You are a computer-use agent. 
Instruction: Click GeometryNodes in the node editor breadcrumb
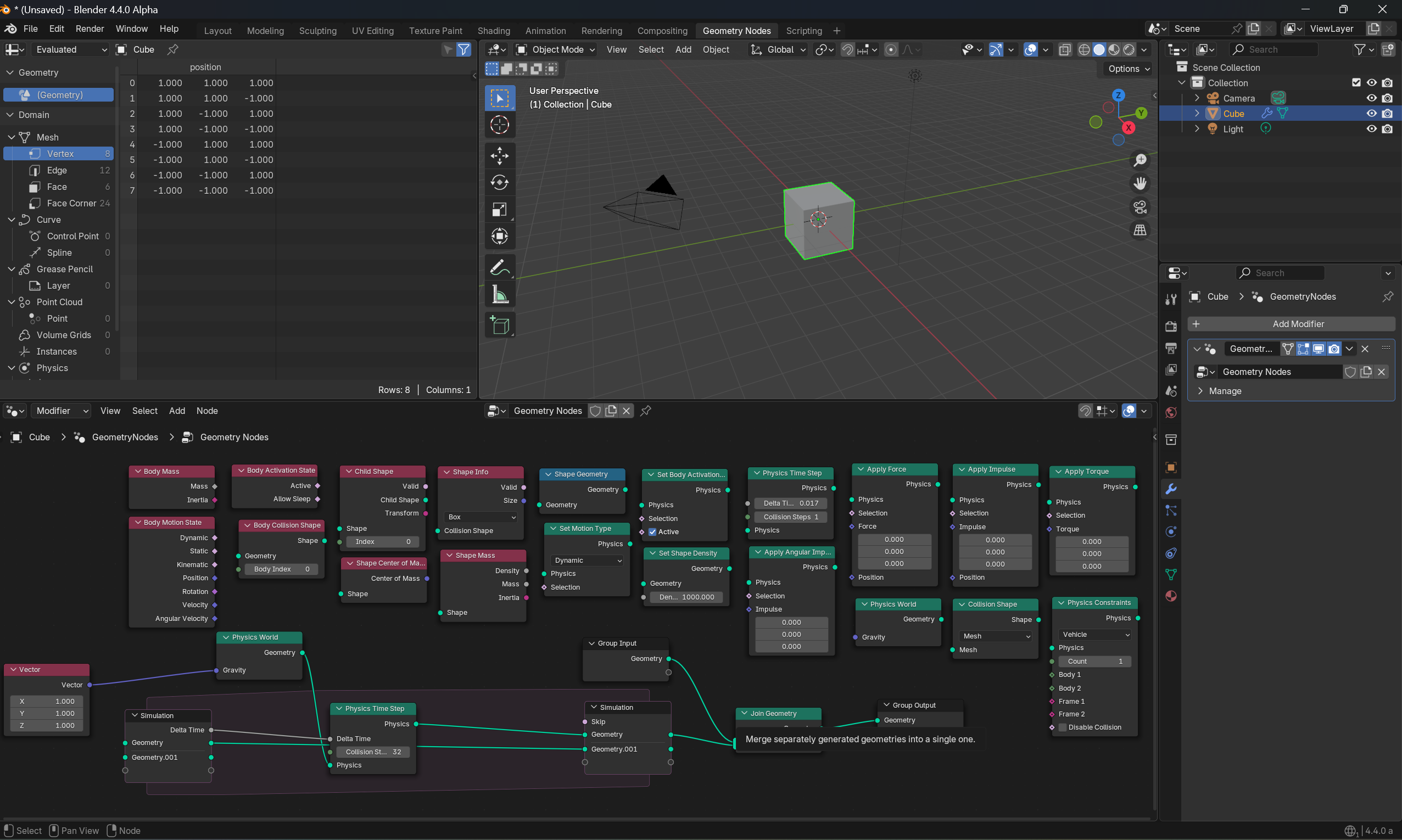(125, 438)
